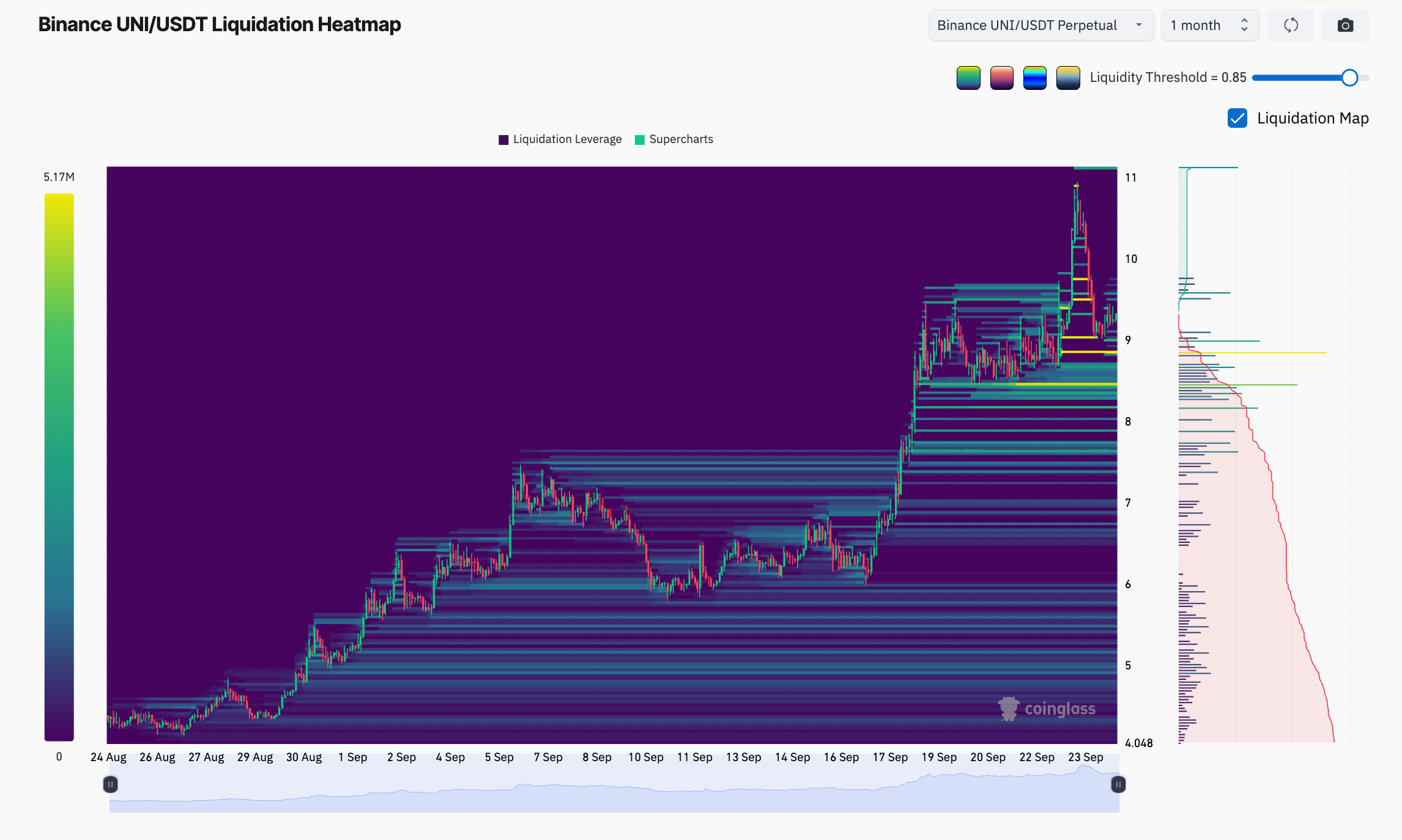This screenshot has height=840, width=1402.
Task: Click the right range handle of the timeline
Action: (1118, 784)
